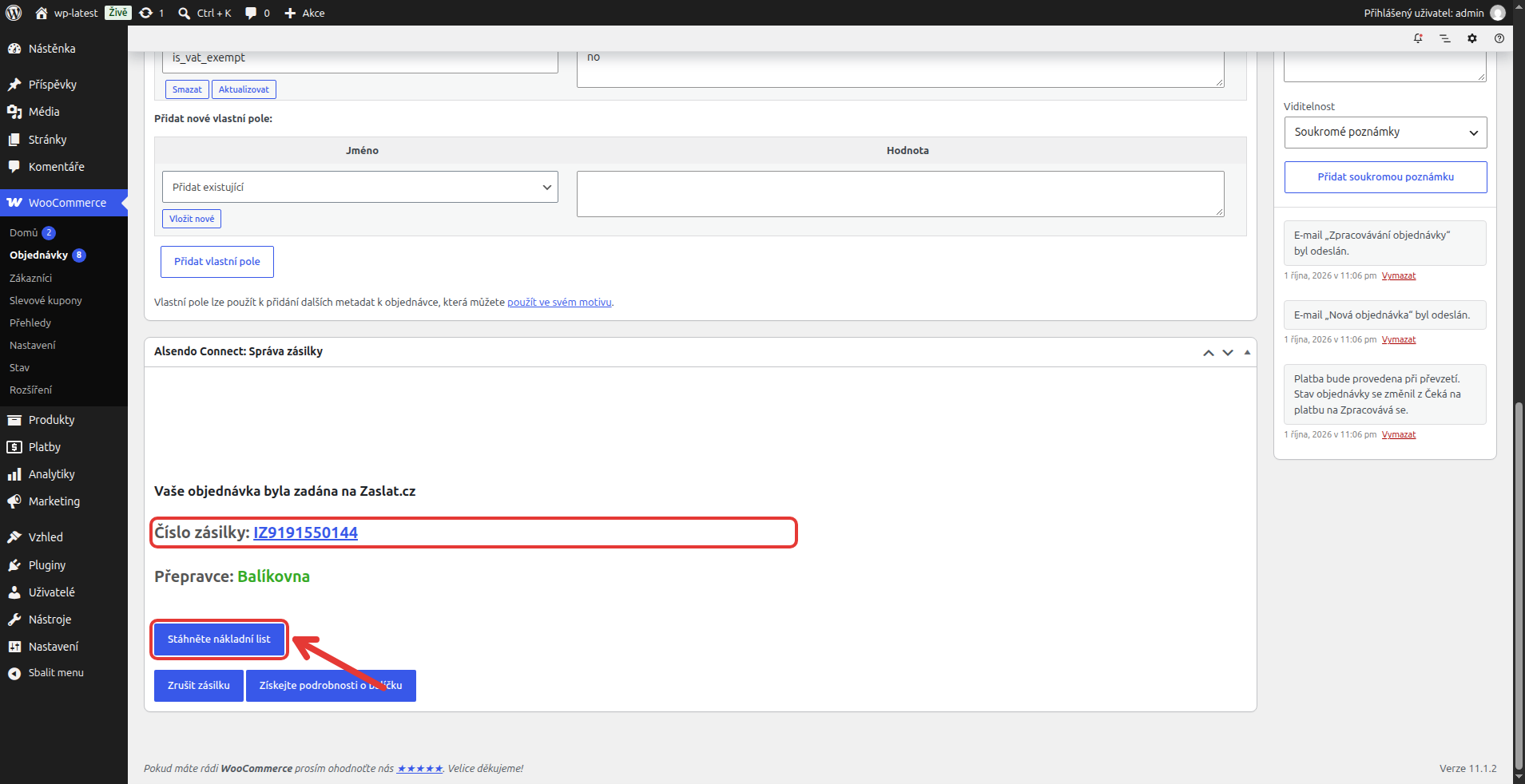Move Alsendo Connect panel up
The width and height of the screenshot is (1525, 784).
point(1209,352)
